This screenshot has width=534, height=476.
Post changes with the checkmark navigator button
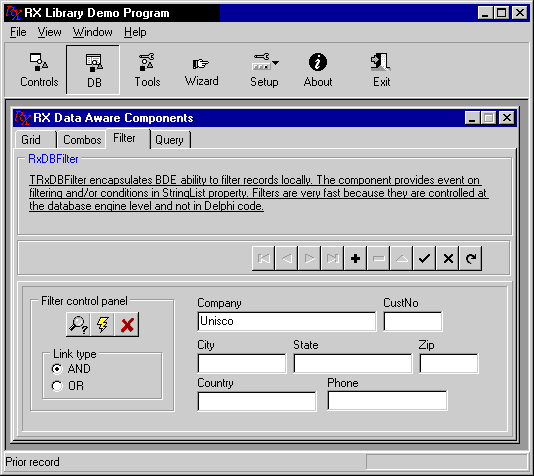[x=424, y=258]
